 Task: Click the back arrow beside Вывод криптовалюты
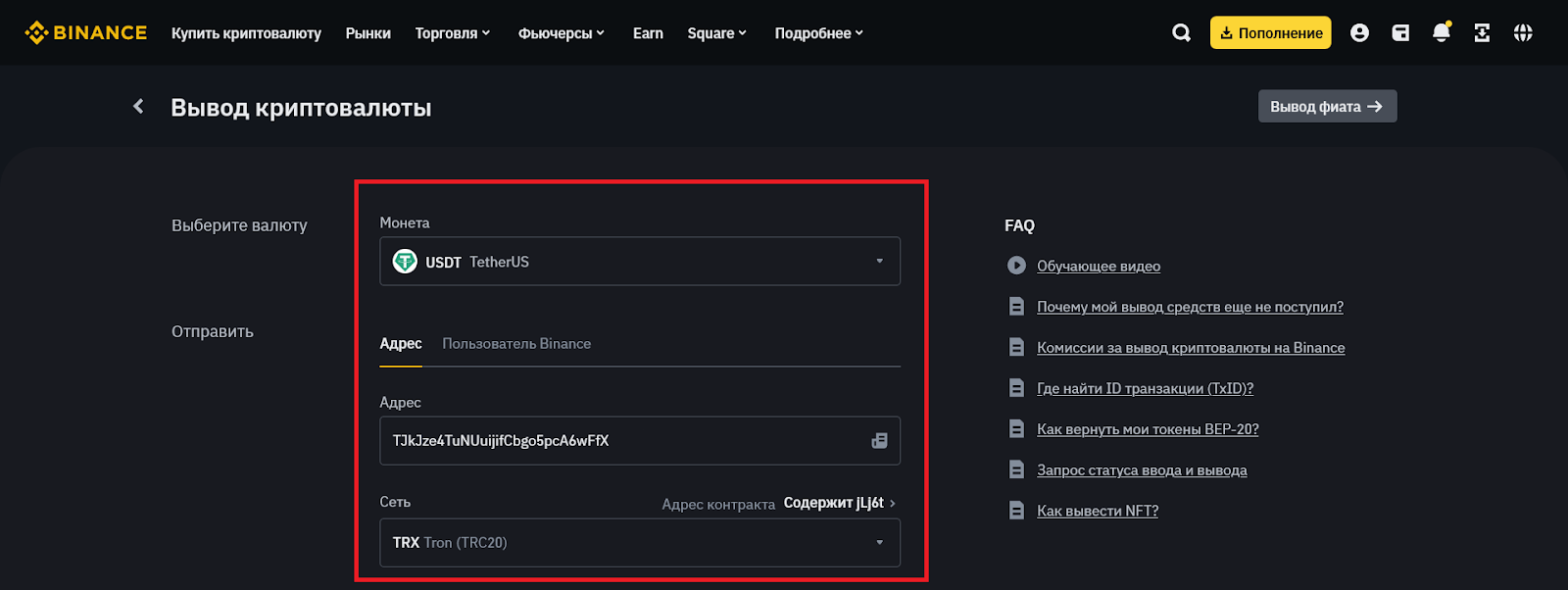pos(138,107)
